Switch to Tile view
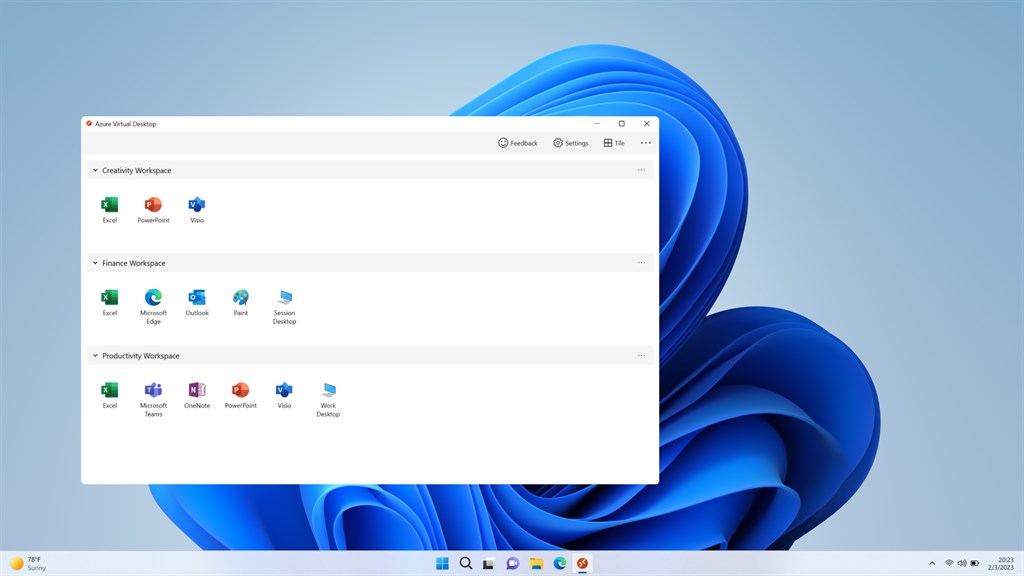Viewport: 1024px width, 576px height. click(x=614, y=143)
